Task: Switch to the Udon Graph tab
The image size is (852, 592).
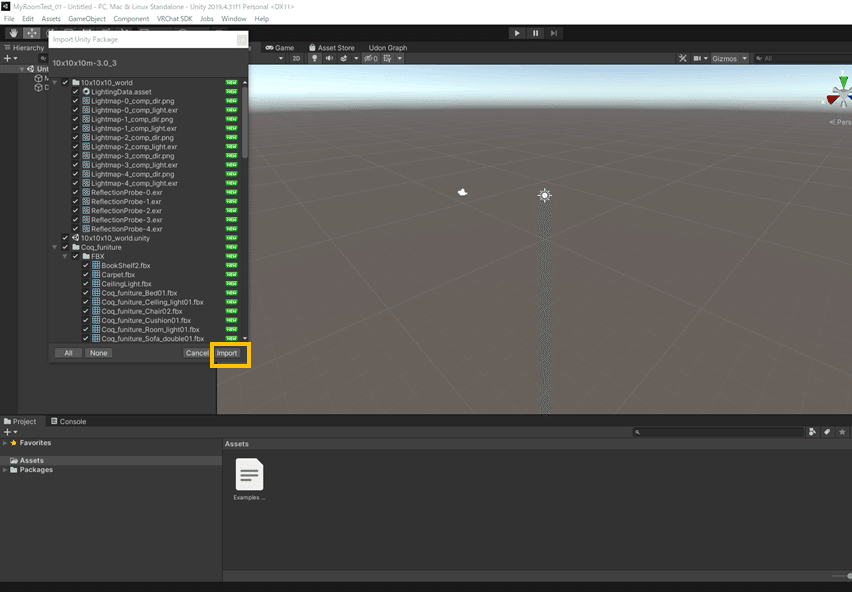Action: [387, 48]
